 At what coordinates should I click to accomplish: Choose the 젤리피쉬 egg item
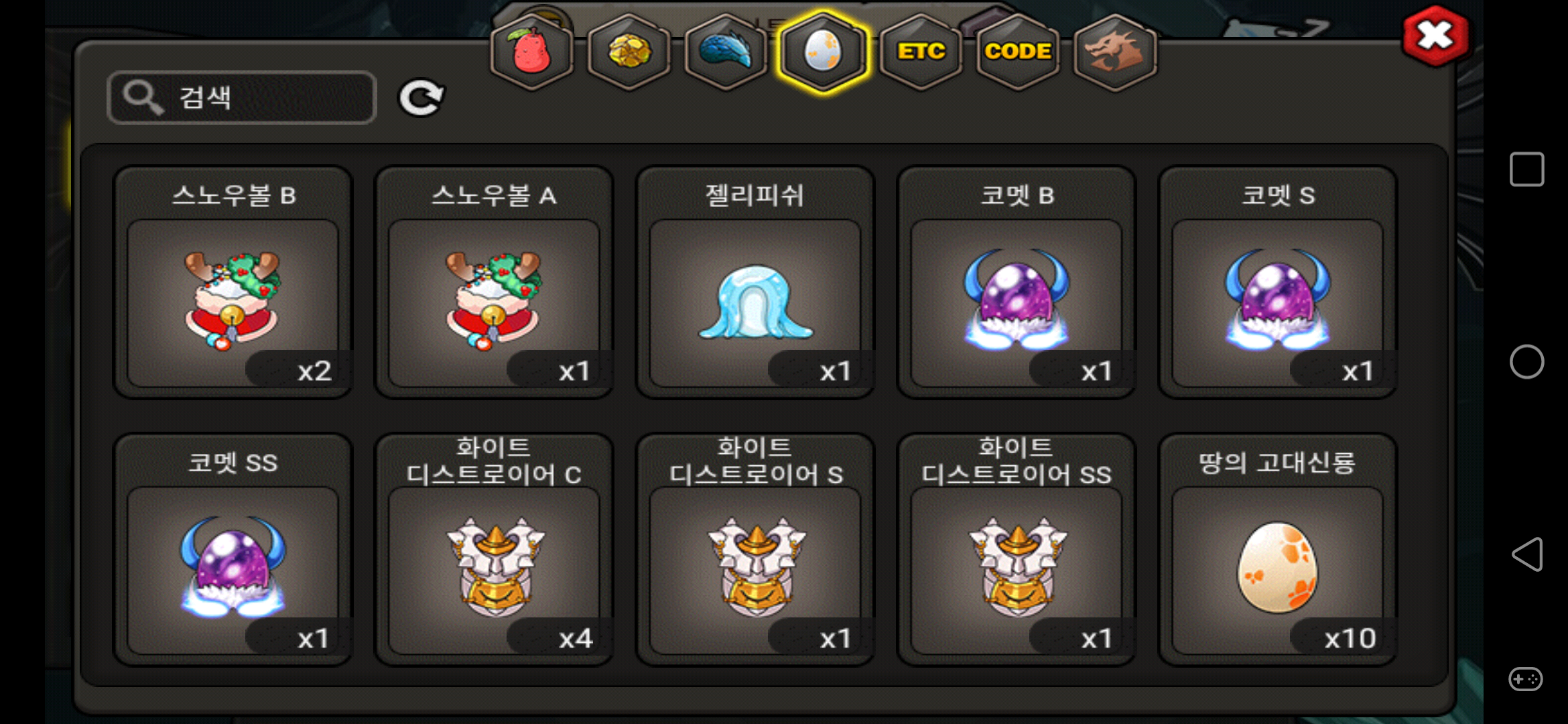pyautogui.click(x=755, y=282)
